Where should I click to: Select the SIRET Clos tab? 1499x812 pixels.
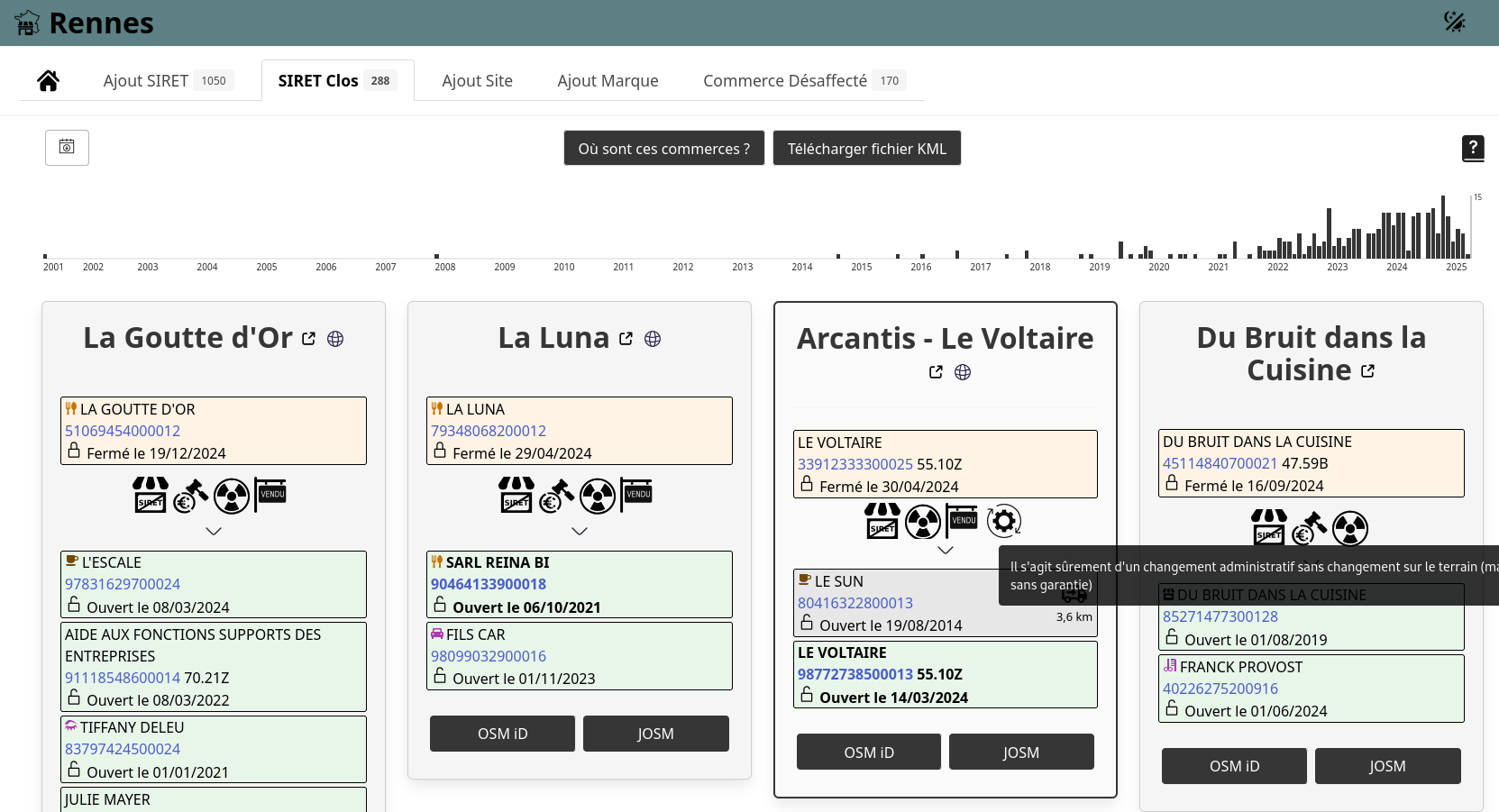338,81
